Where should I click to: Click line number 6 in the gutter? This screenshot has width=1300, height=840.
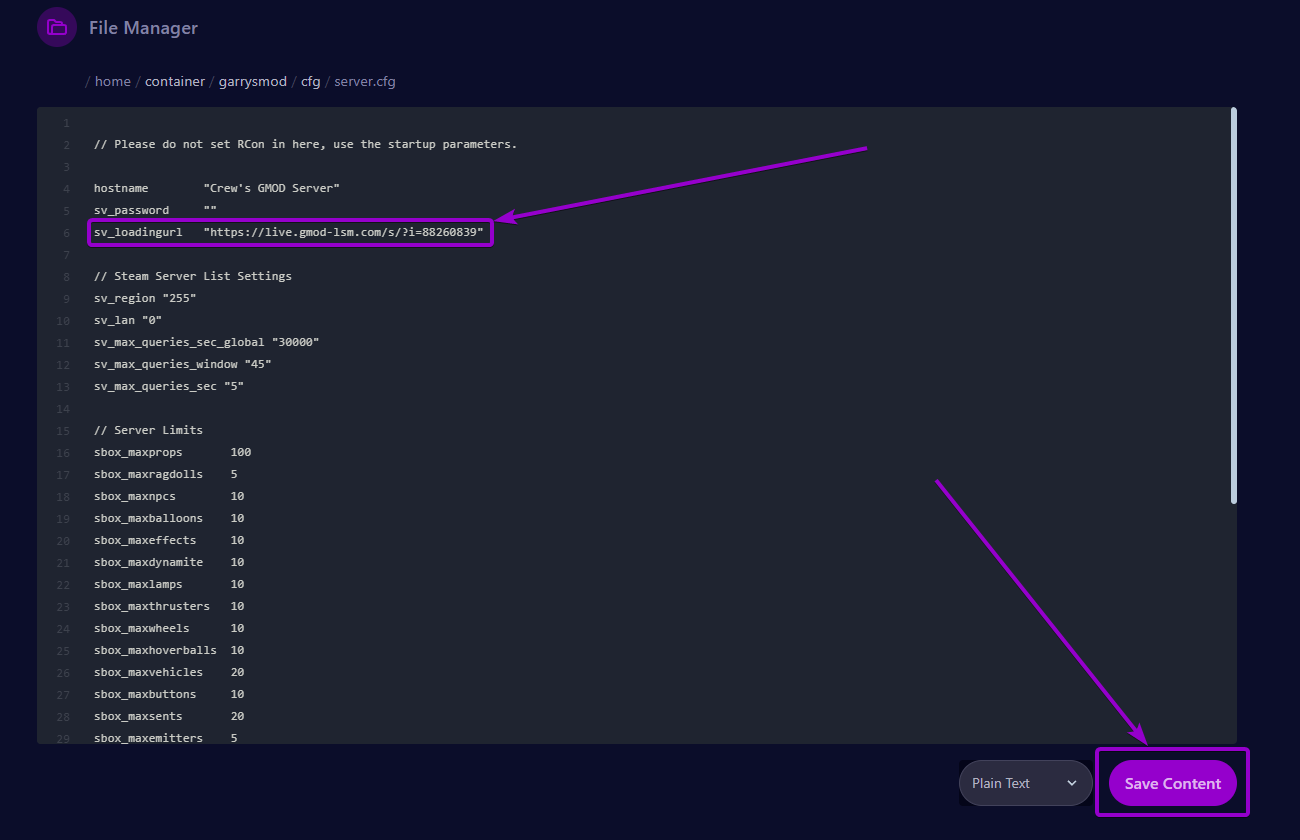click(65, 232)
